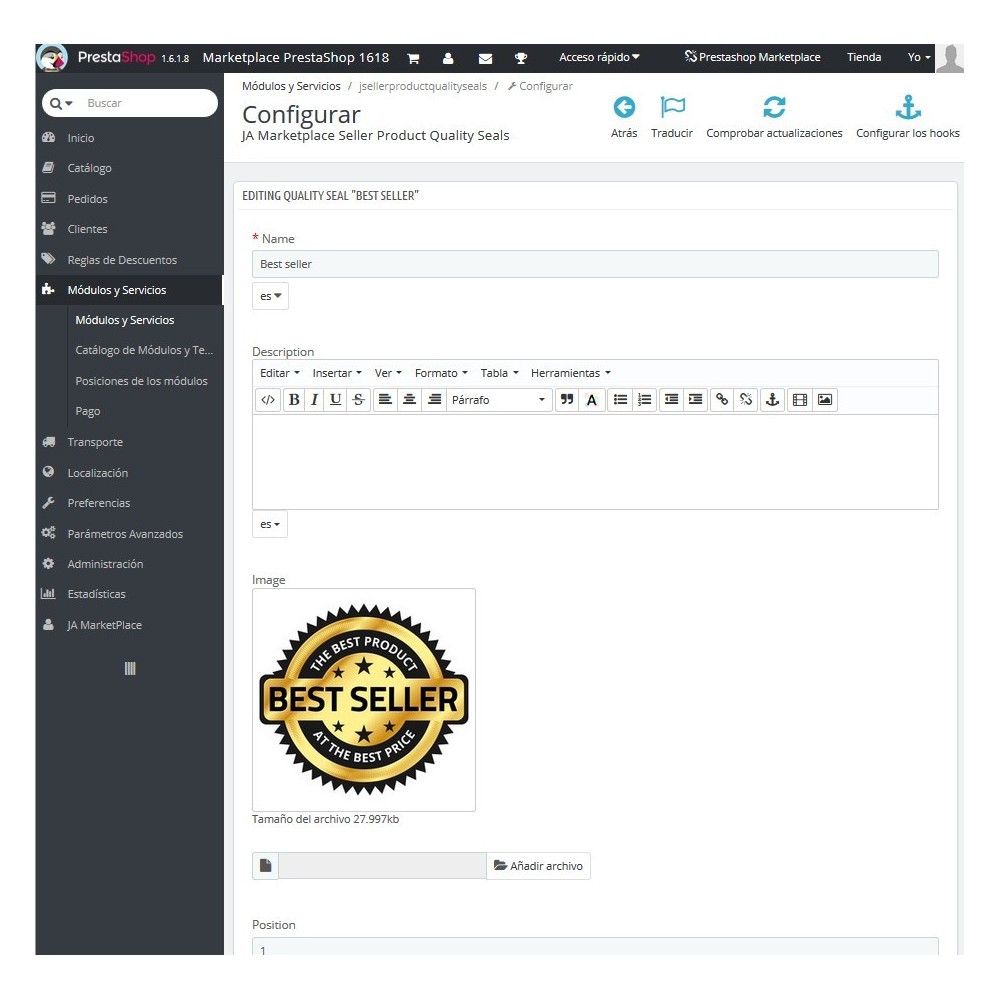
Task: Create a bulleted list in the description
Action: tap(618, 399)
